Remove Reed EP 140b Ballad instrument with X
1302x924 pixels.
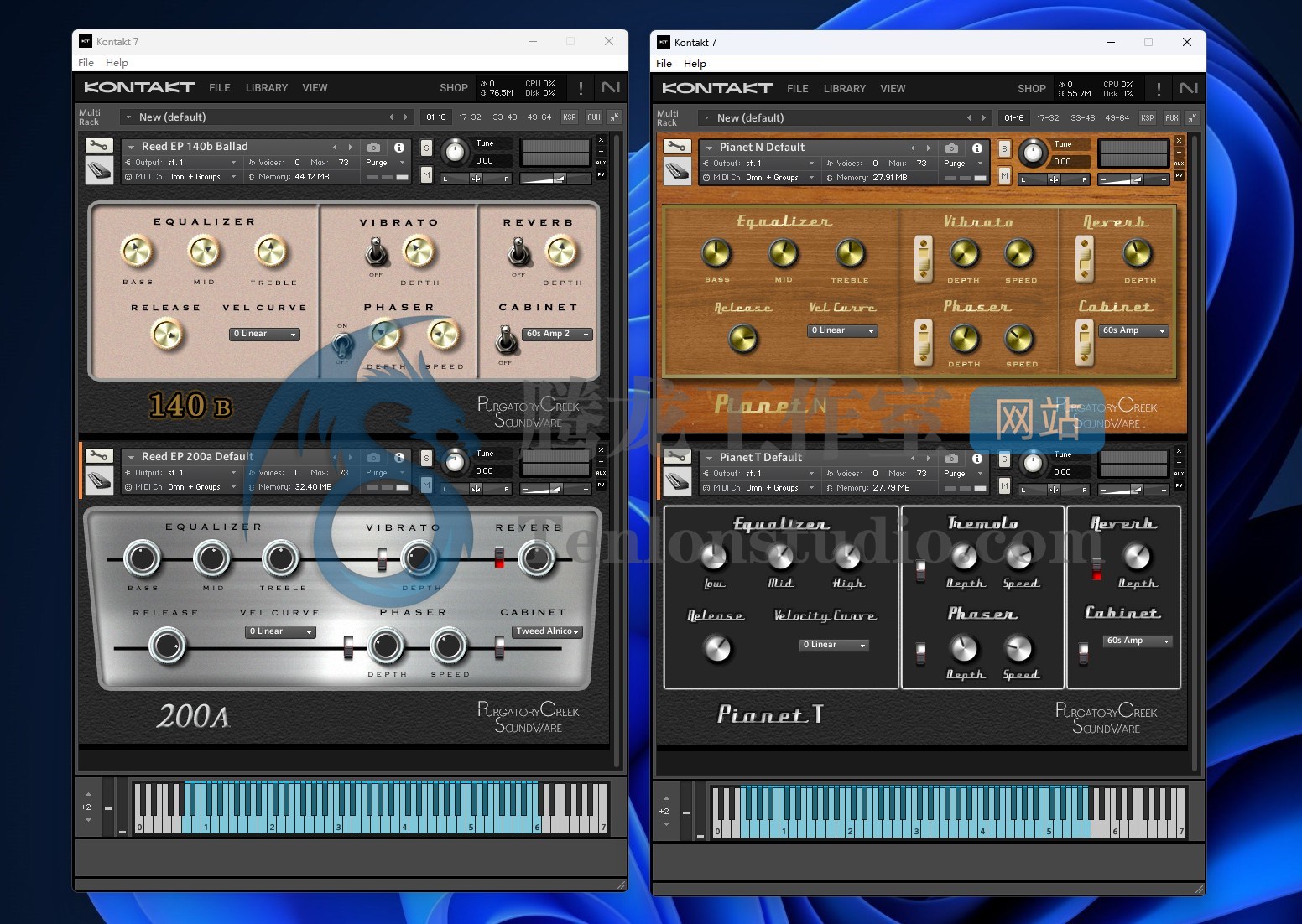pyautogui.click(x=601, y=140)
